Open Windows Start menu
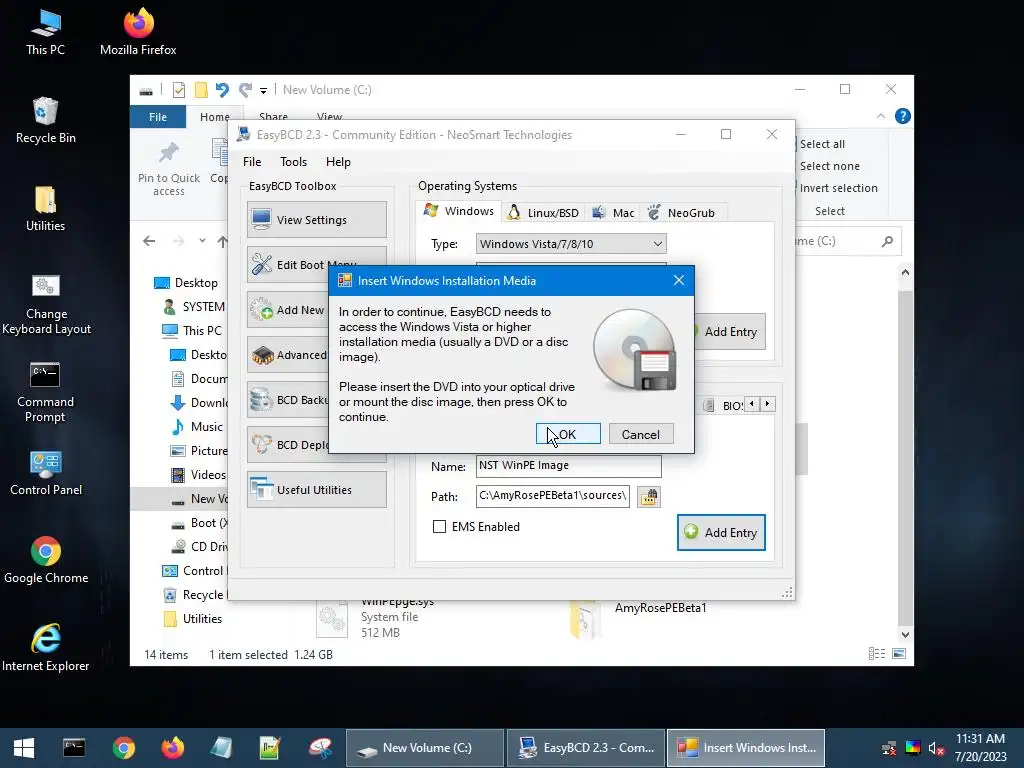The image size is (1024, 768). coord(24,748)
